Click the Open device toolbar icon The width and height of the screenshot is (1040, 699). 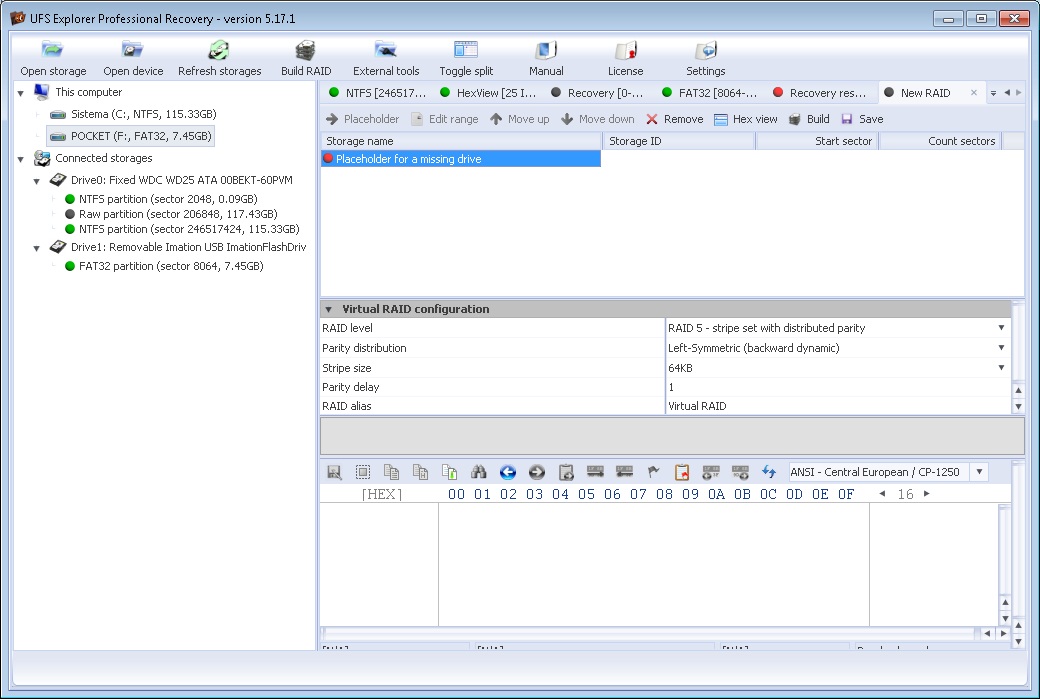pyautogui.click(x=133, y=58)
